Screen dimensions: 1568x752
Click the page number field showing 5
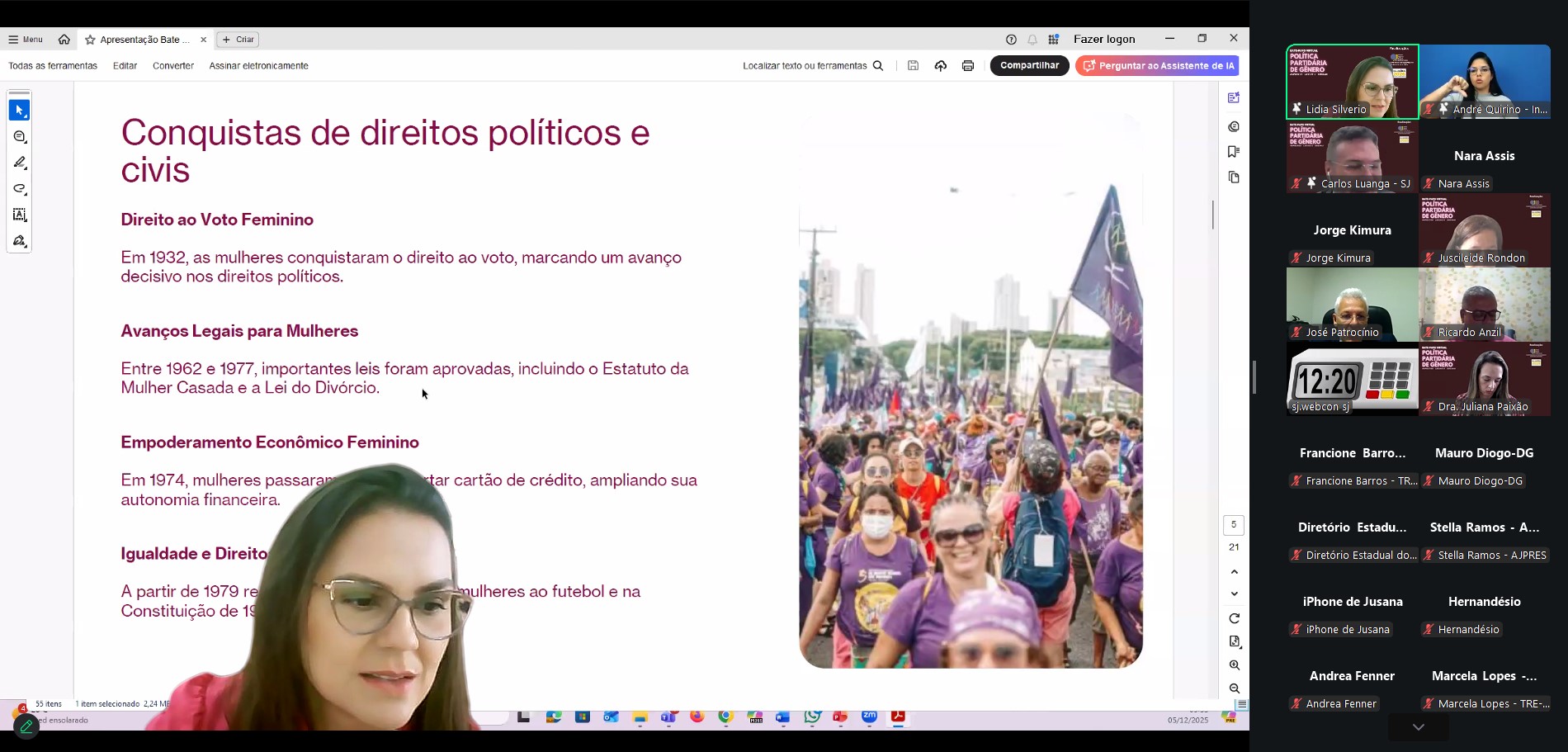click(x=1234, y=525)
